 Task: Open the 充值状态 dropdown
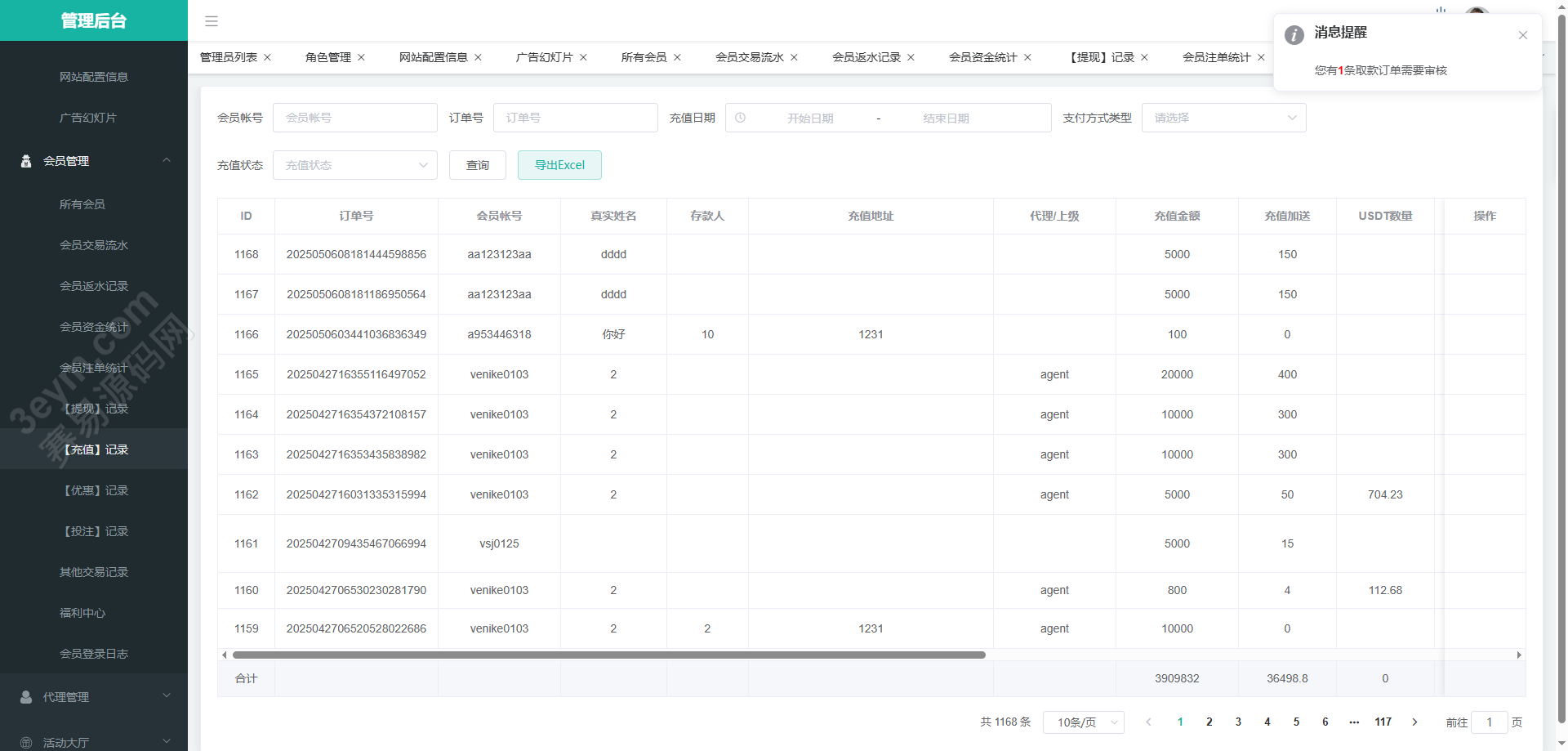(354, 165)
